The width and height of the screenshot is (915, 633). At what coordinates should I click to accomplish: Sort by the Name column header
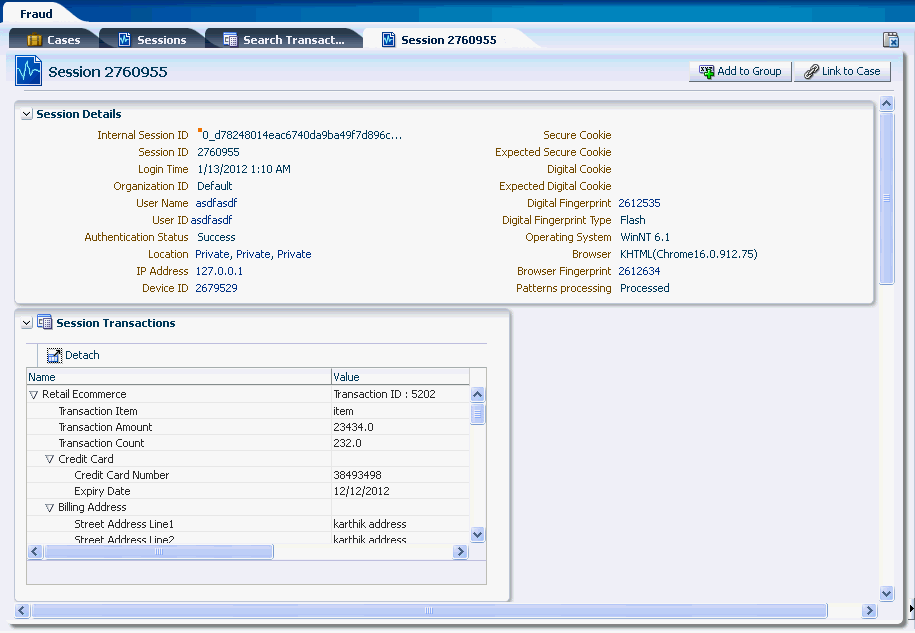179,377
